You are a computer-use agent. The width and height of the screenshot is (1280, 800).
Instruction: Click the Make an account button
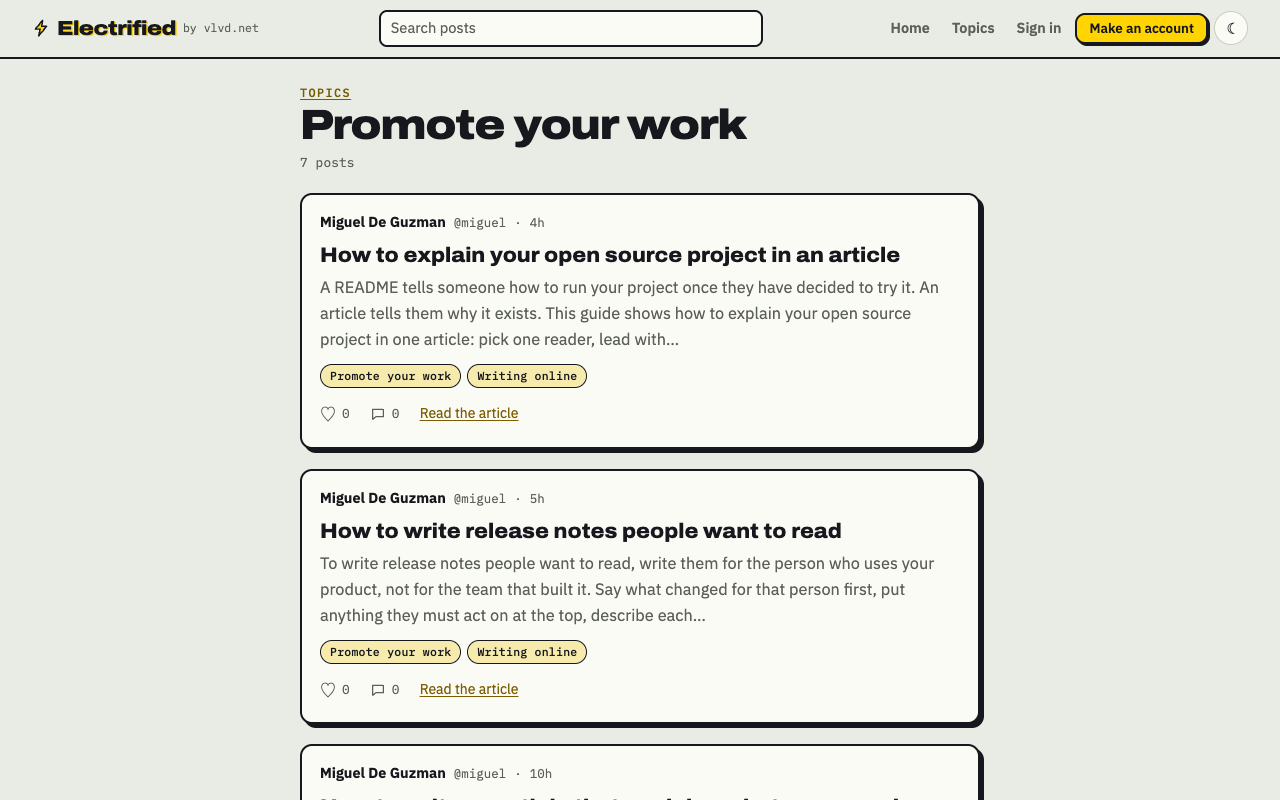pos(1141,28)
